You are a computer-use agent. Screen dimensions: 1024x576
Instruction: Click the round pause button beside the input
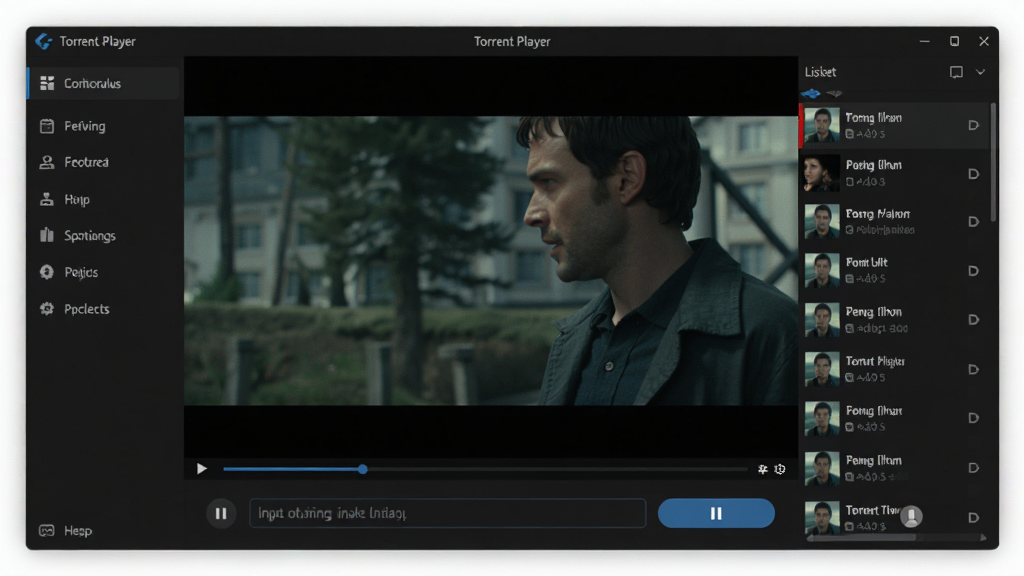click(221, 513)
